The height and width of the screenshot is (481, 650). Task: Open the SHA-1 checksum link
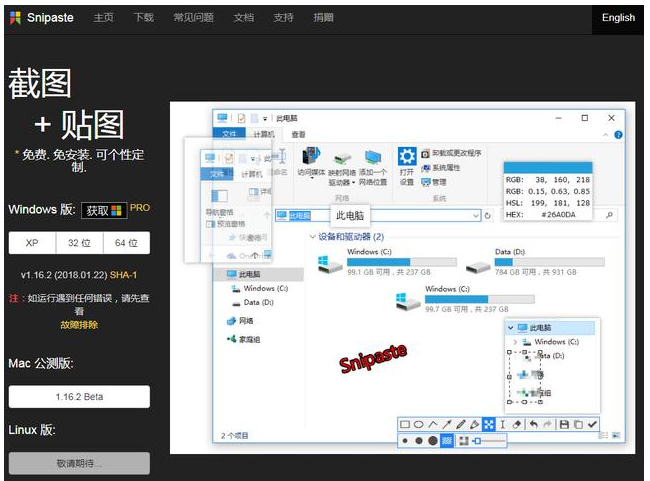(123, 275)
